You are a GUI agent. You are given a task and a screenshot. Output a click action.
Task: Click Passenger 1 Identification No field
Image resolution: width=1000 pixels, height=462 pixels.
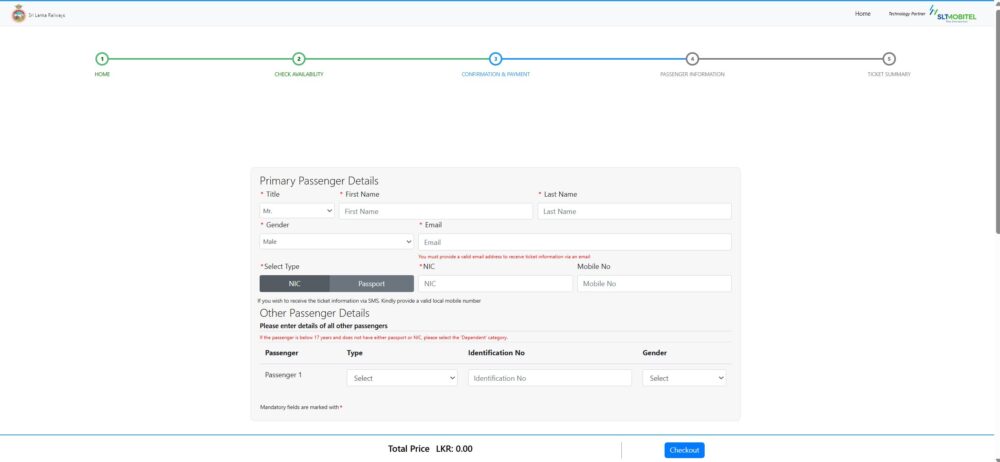pyautogui.click(x=550, y=378)
